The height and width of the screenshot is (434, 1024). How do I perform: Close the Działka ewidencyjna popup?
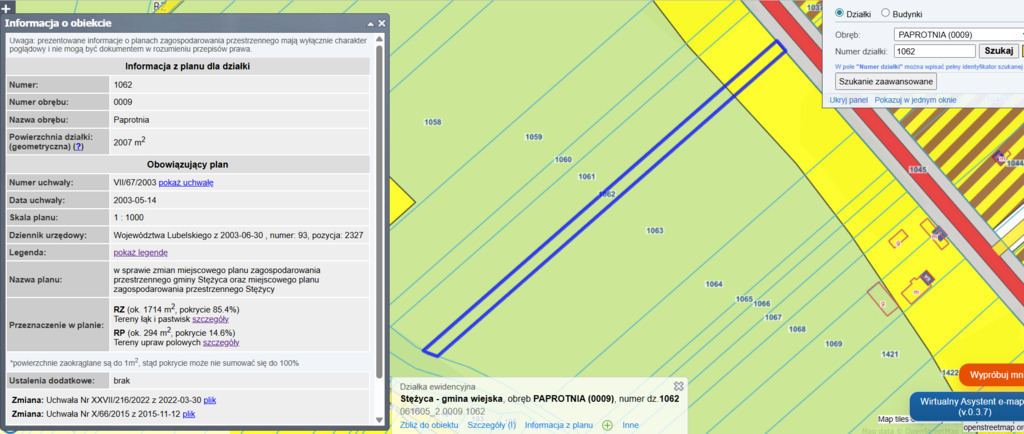coord(678,386)
